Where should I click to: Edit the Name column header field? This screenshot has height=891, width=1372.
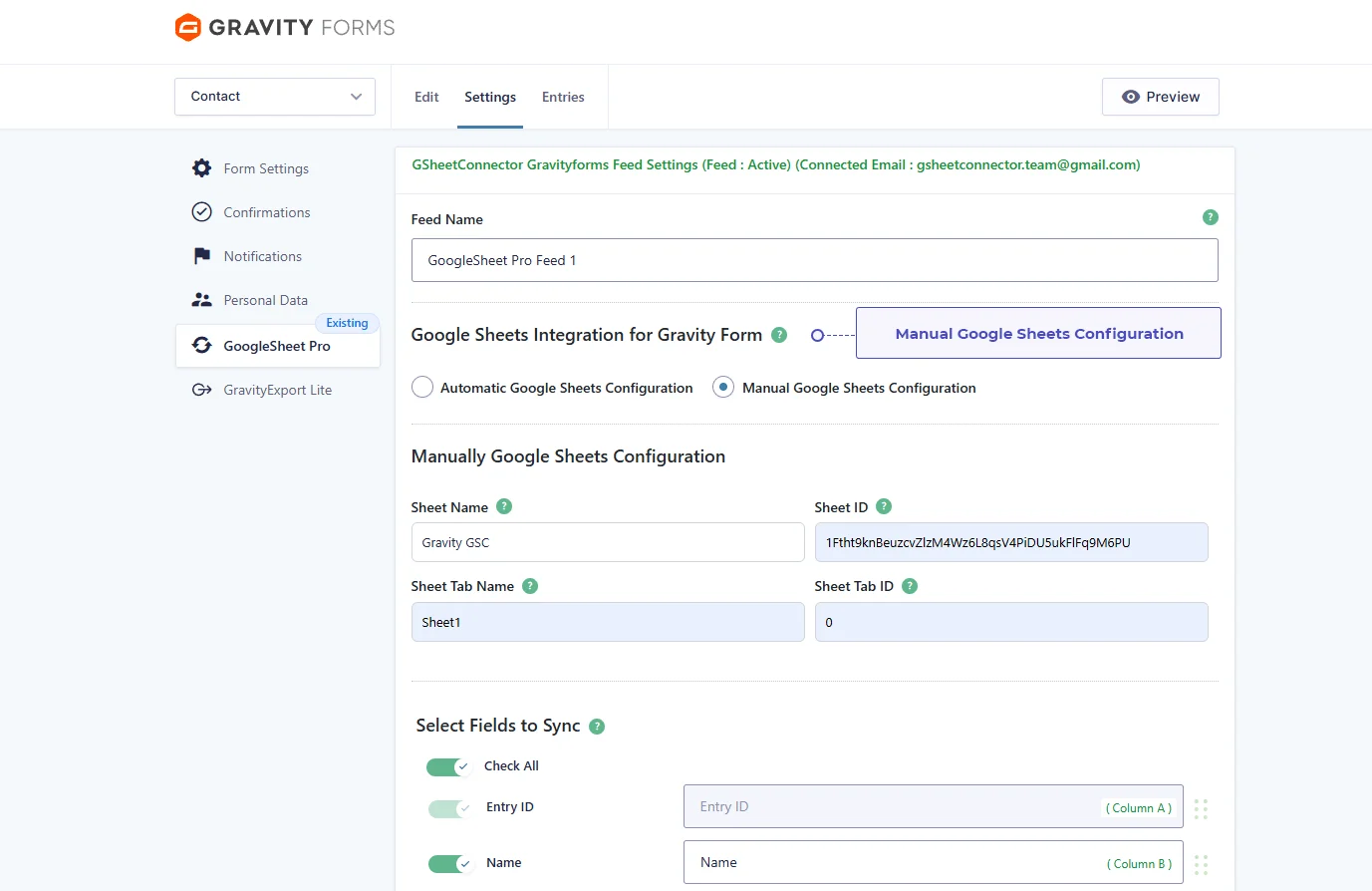(934, 862)
